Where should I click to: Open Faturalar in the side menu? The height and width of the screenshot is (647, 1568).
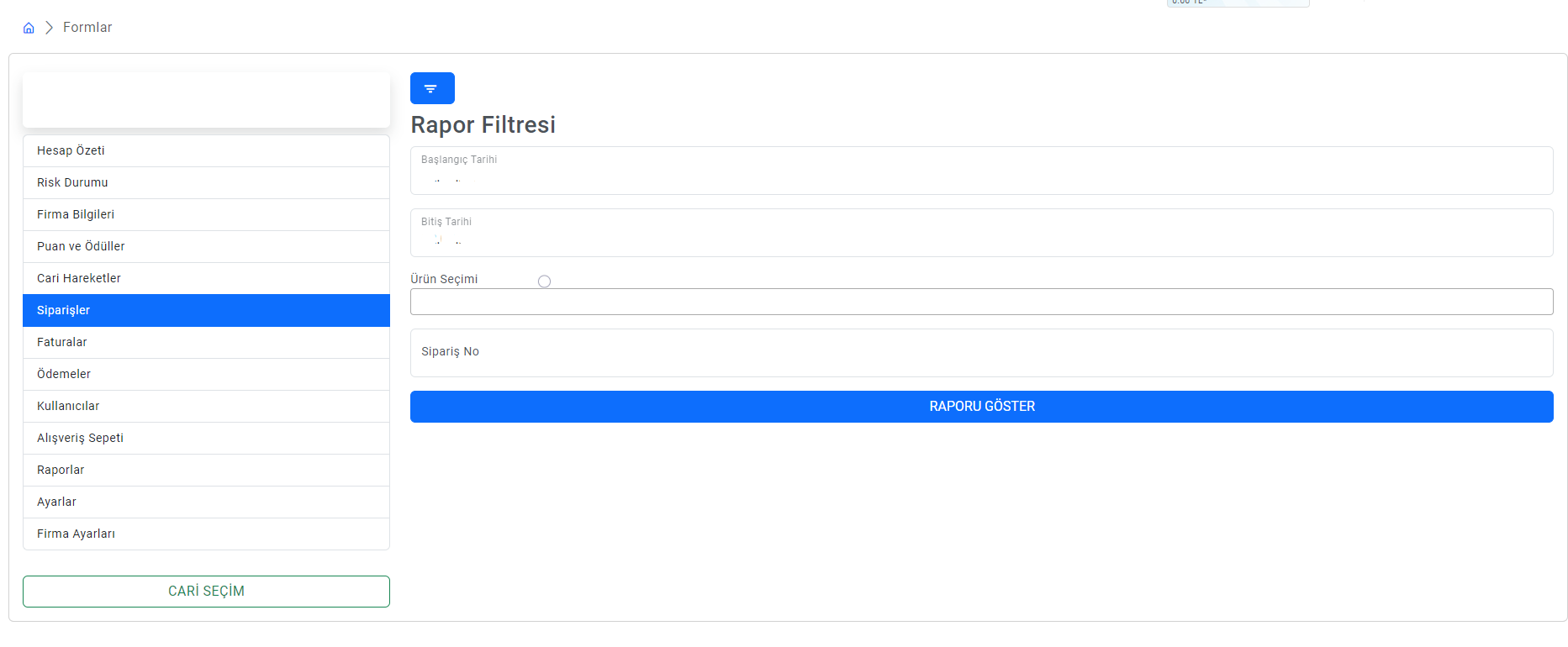click(206, 343)
